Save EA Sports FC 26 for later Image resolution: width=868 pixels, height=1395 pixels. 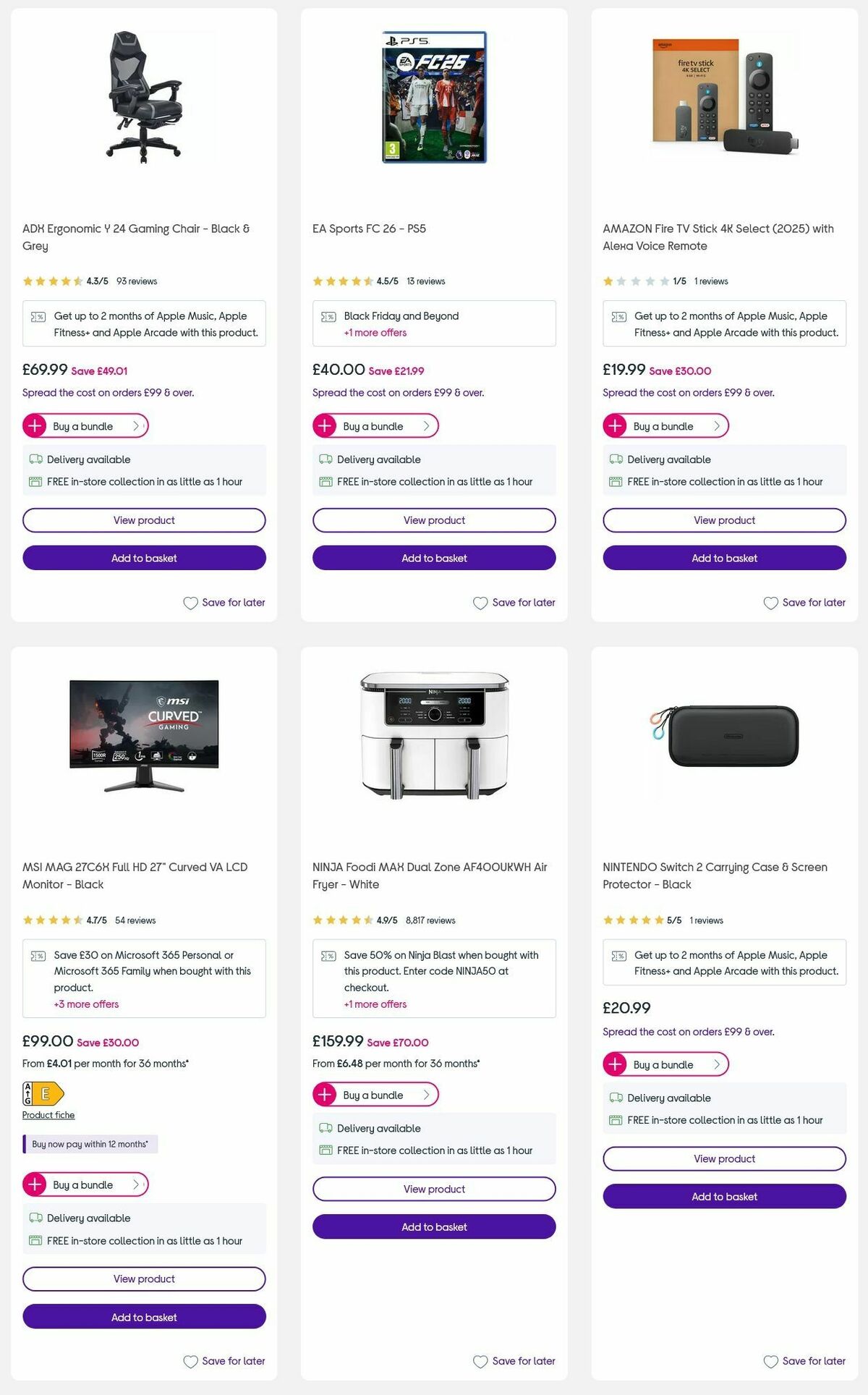tap(514, 602)
